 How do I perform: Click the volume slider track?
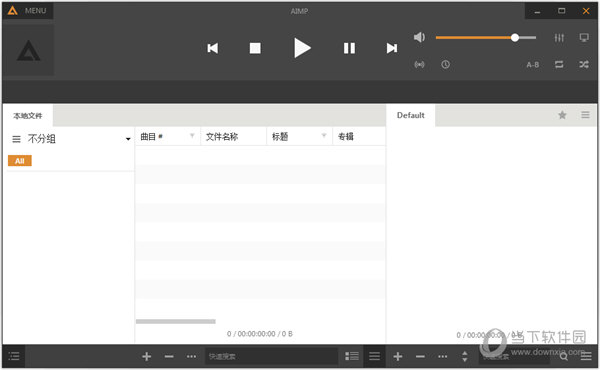point(486,37)
